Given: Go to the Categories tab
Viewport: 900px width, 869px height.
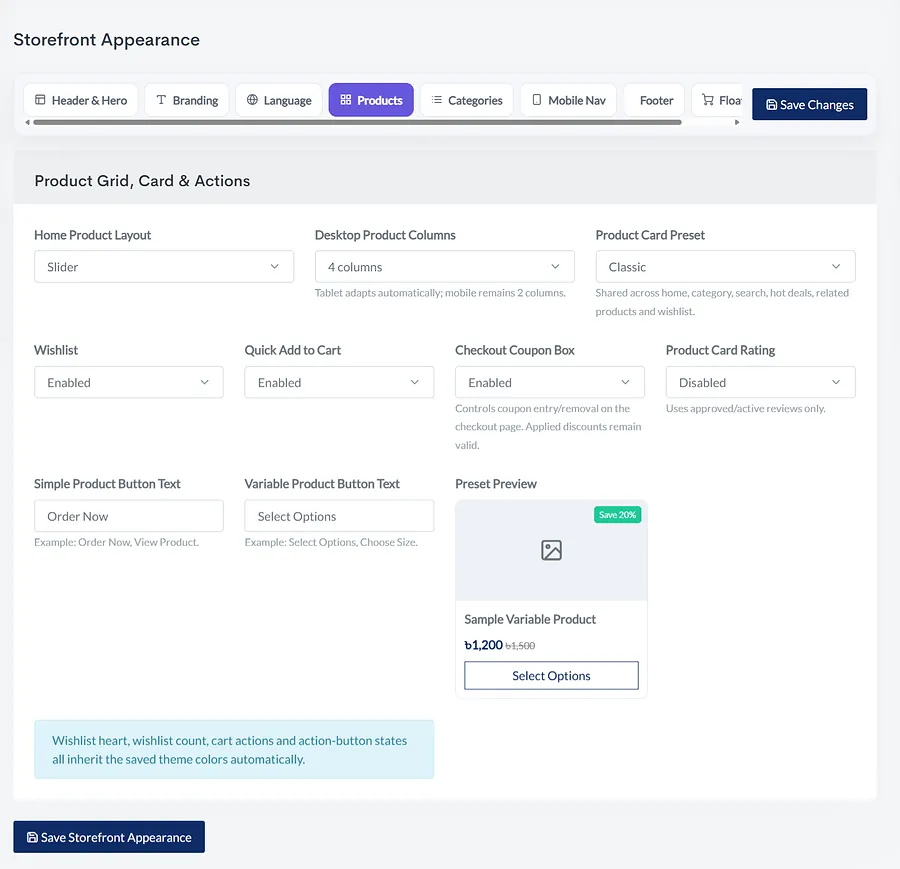Looking at the screenshot, I should (x=467, y=100).
